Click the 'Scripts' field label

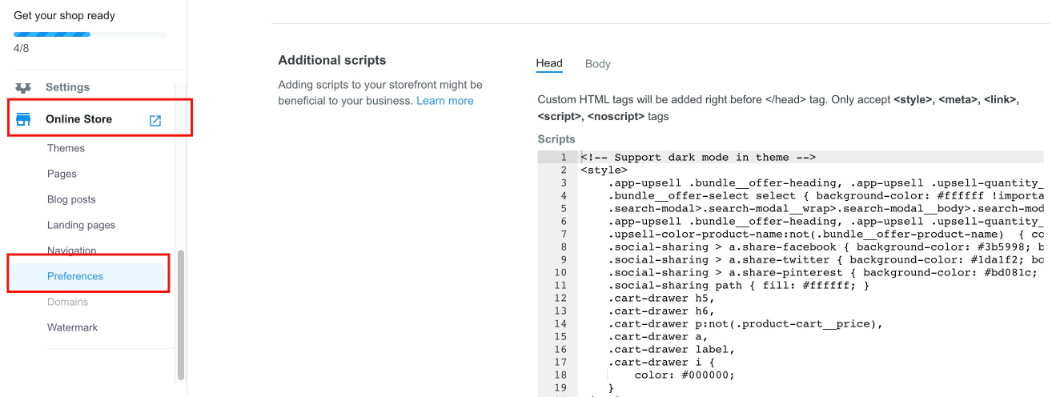point(556,139)
